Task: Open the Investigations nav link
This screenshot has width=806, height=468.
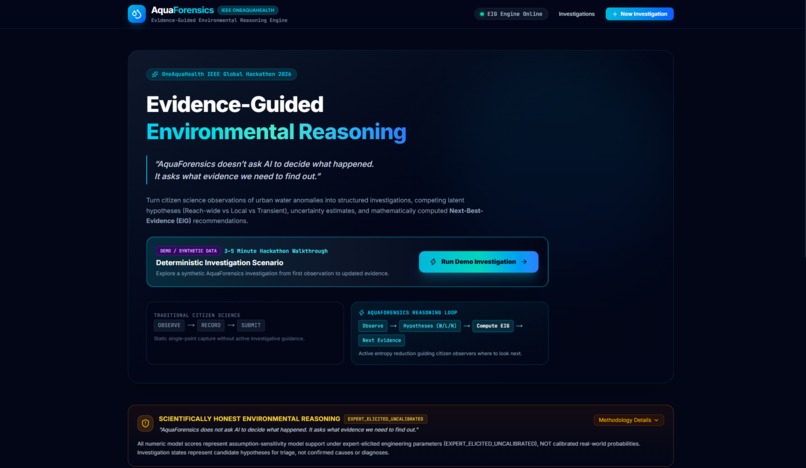Action: (x=576, y=14)
